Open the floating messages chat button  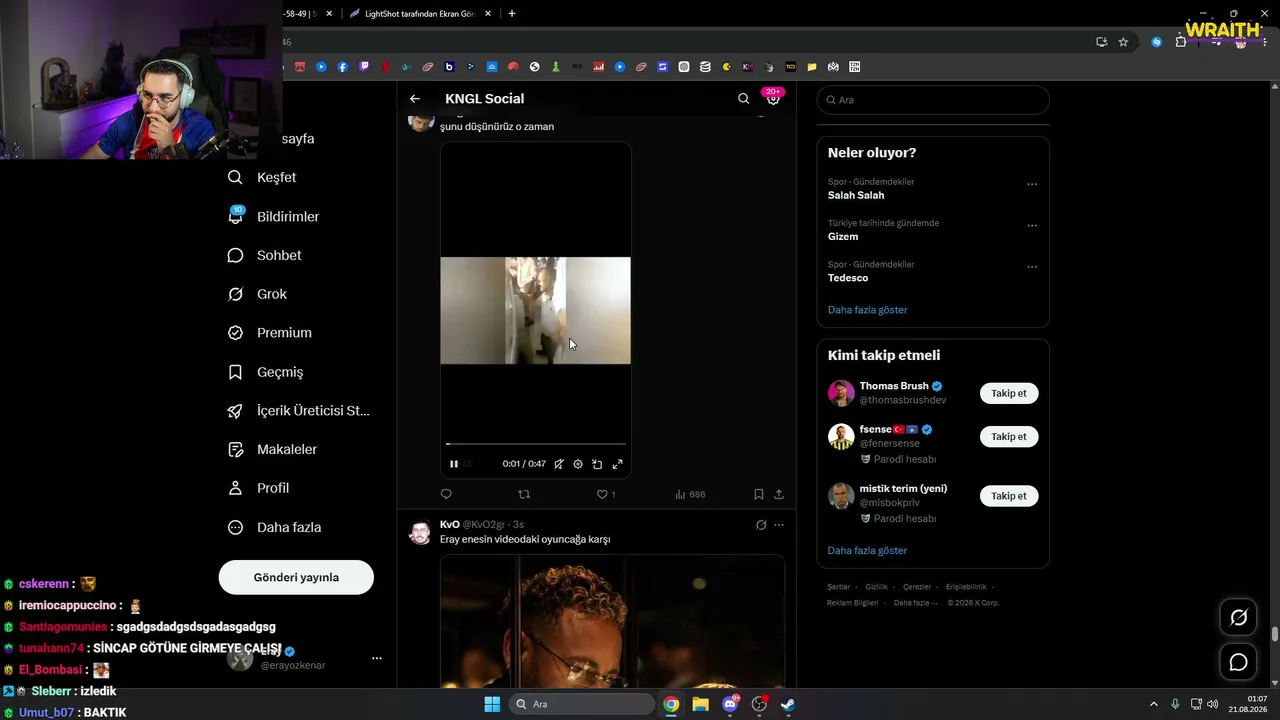pyautogui.click(x=1238, y=662)
